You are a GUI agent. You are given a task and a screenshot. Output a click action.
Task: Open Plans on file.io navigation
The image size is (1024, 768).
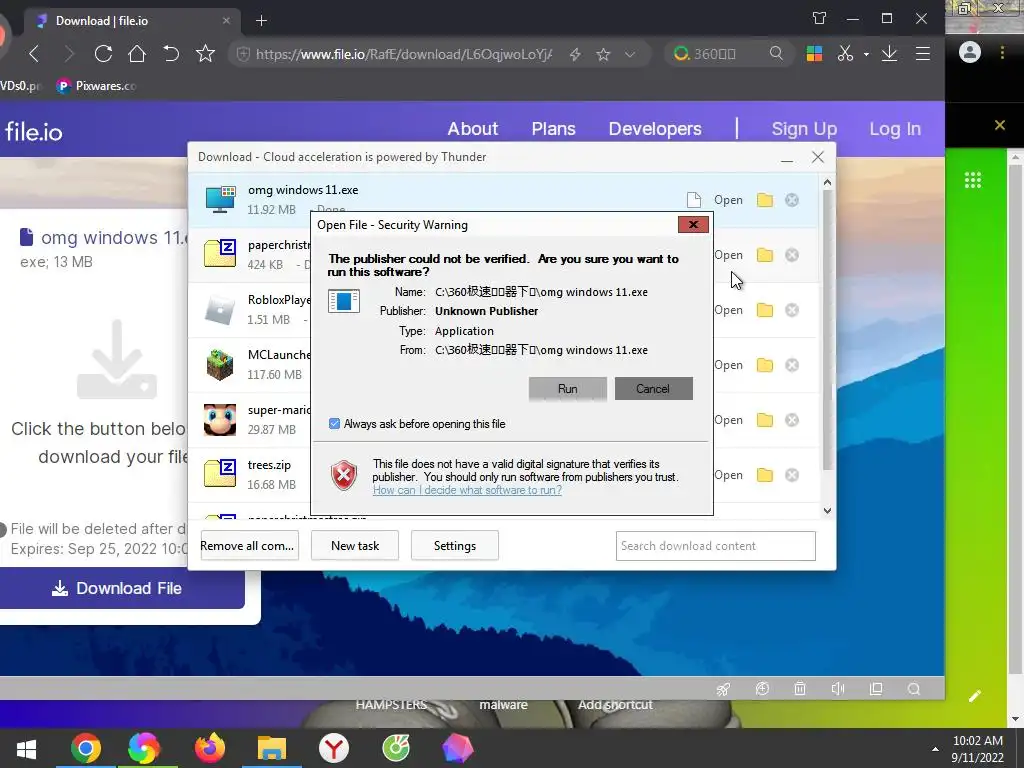click(553, 129)
